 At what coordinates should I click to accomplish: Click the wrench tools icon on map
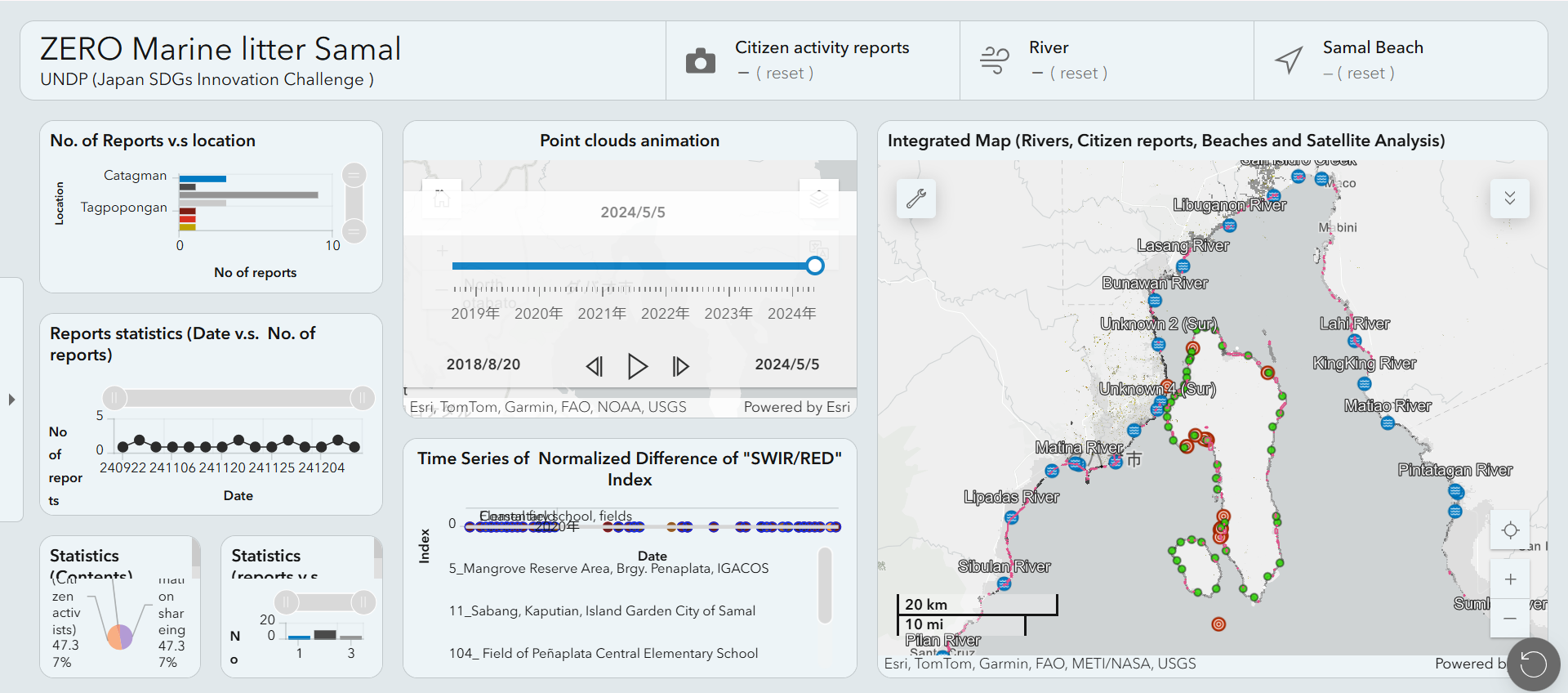(x=915, y=199)
